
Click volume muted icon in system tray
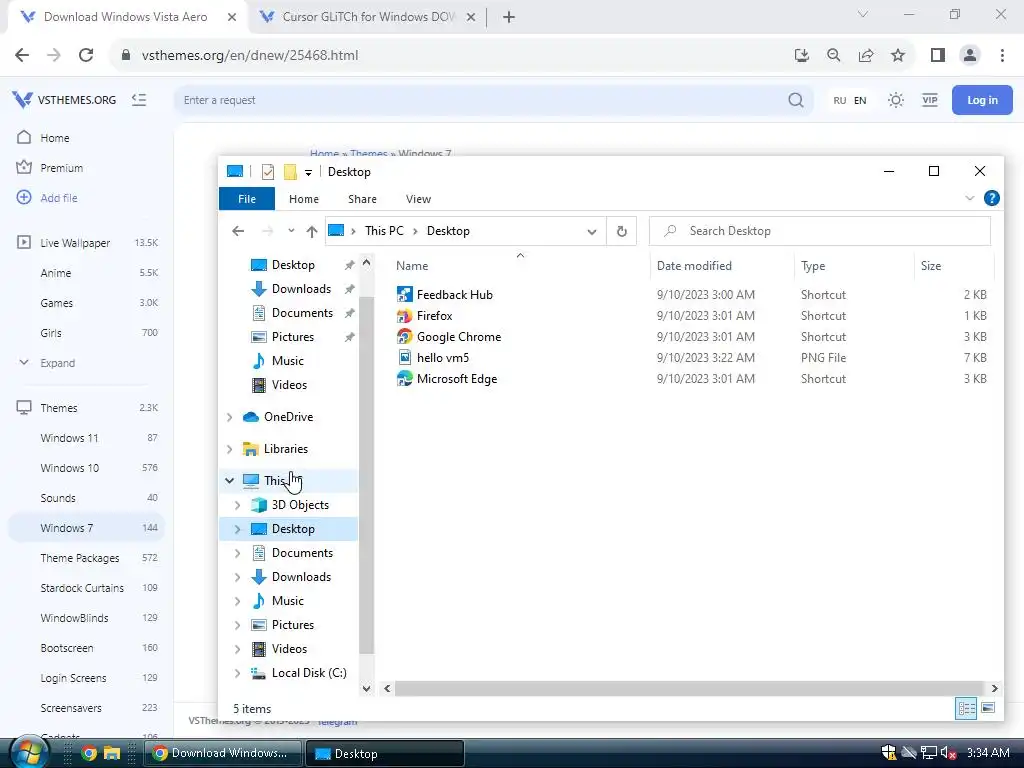coord(948,753)
